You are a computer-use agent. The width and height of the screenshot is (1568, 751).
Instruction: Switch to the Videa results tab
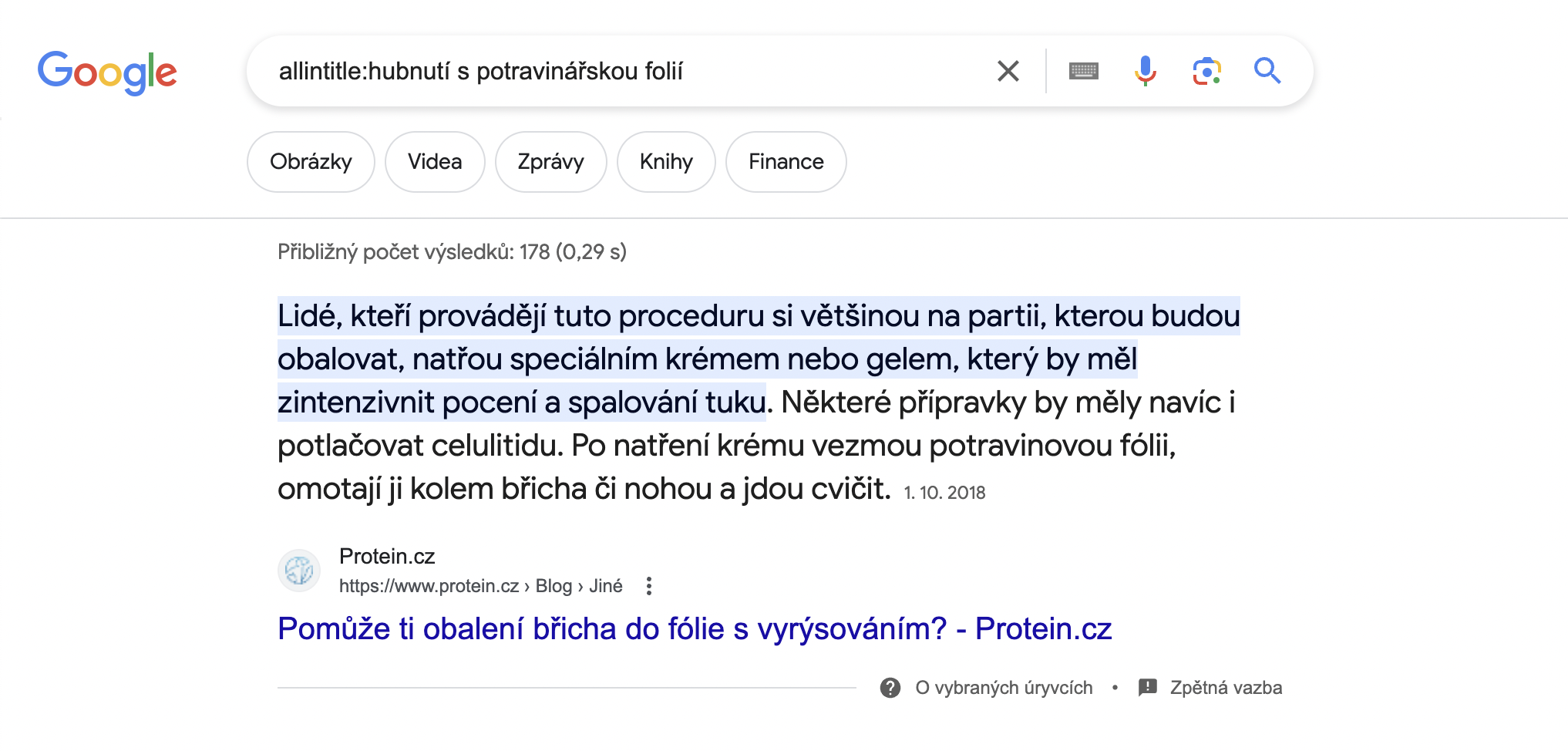[435, 162]
